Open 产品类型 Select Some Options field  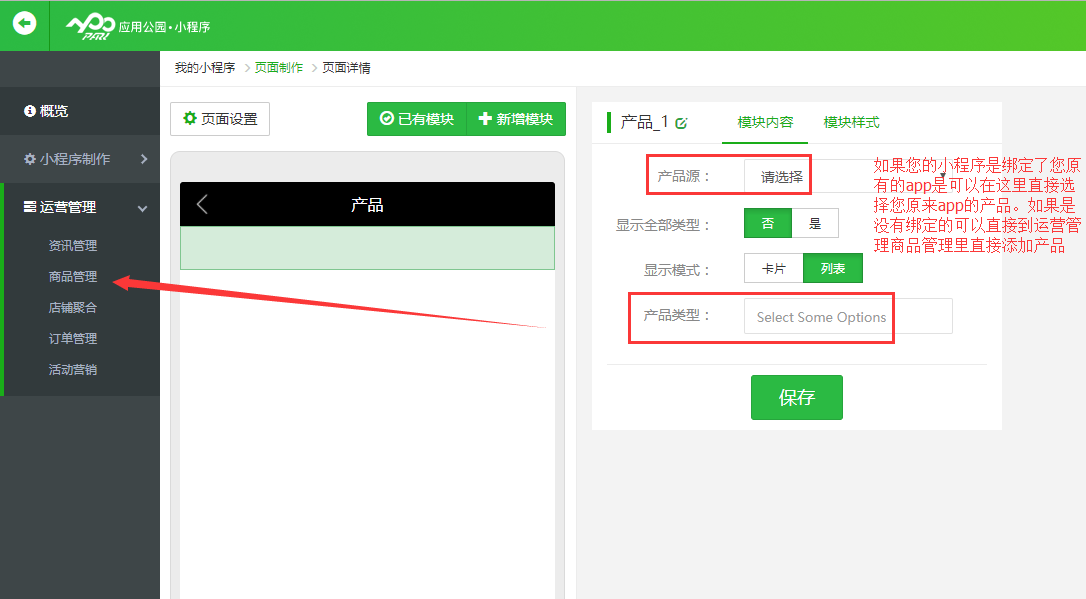847,316
